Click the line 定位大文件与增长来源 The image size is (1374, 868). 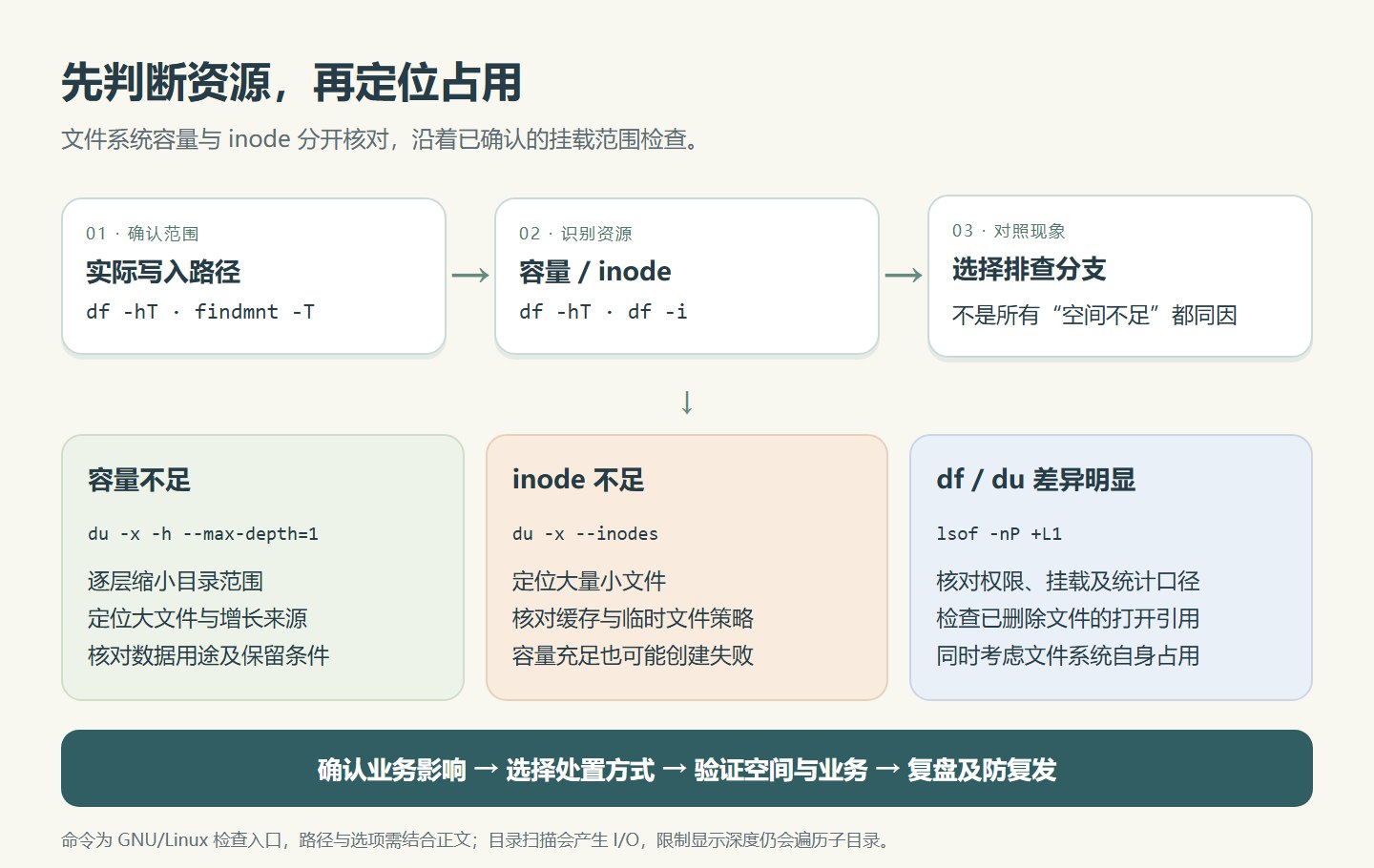[198, 618]
